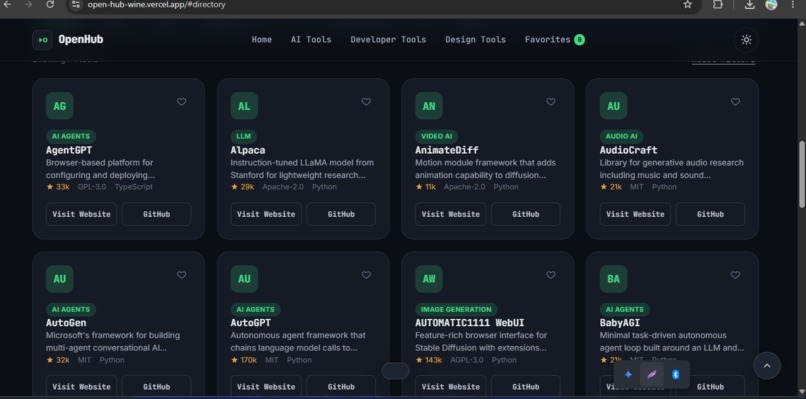Click the page vertical scrollbar thumb
Screen dimensions: 806x399
tap(801, 175)
